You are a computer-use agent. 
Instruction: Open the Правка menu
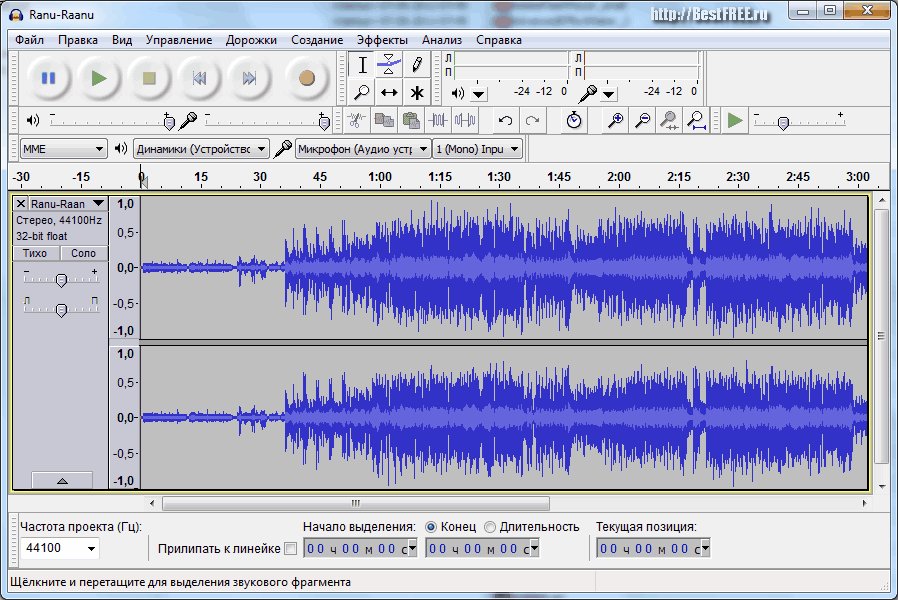[x=78, y=40]
